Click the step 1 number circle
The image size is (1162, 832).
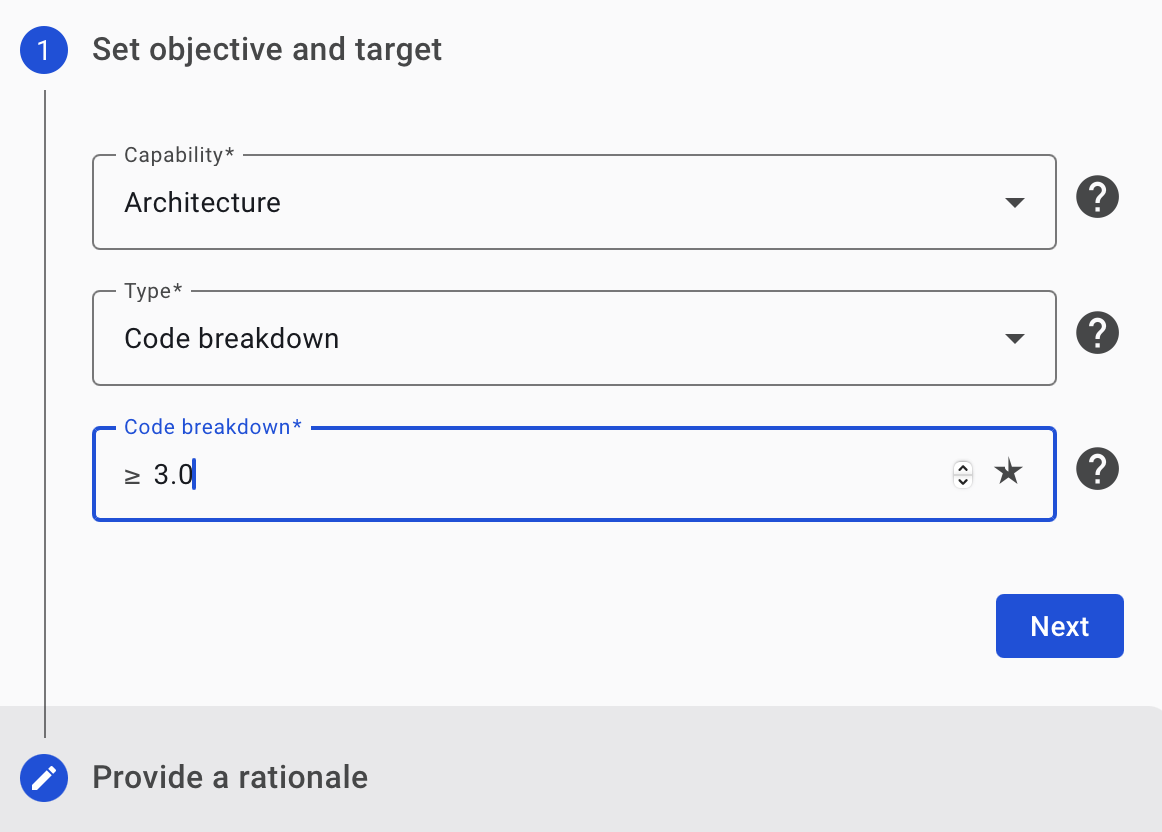pyautogui.click(x=44, y=50)
